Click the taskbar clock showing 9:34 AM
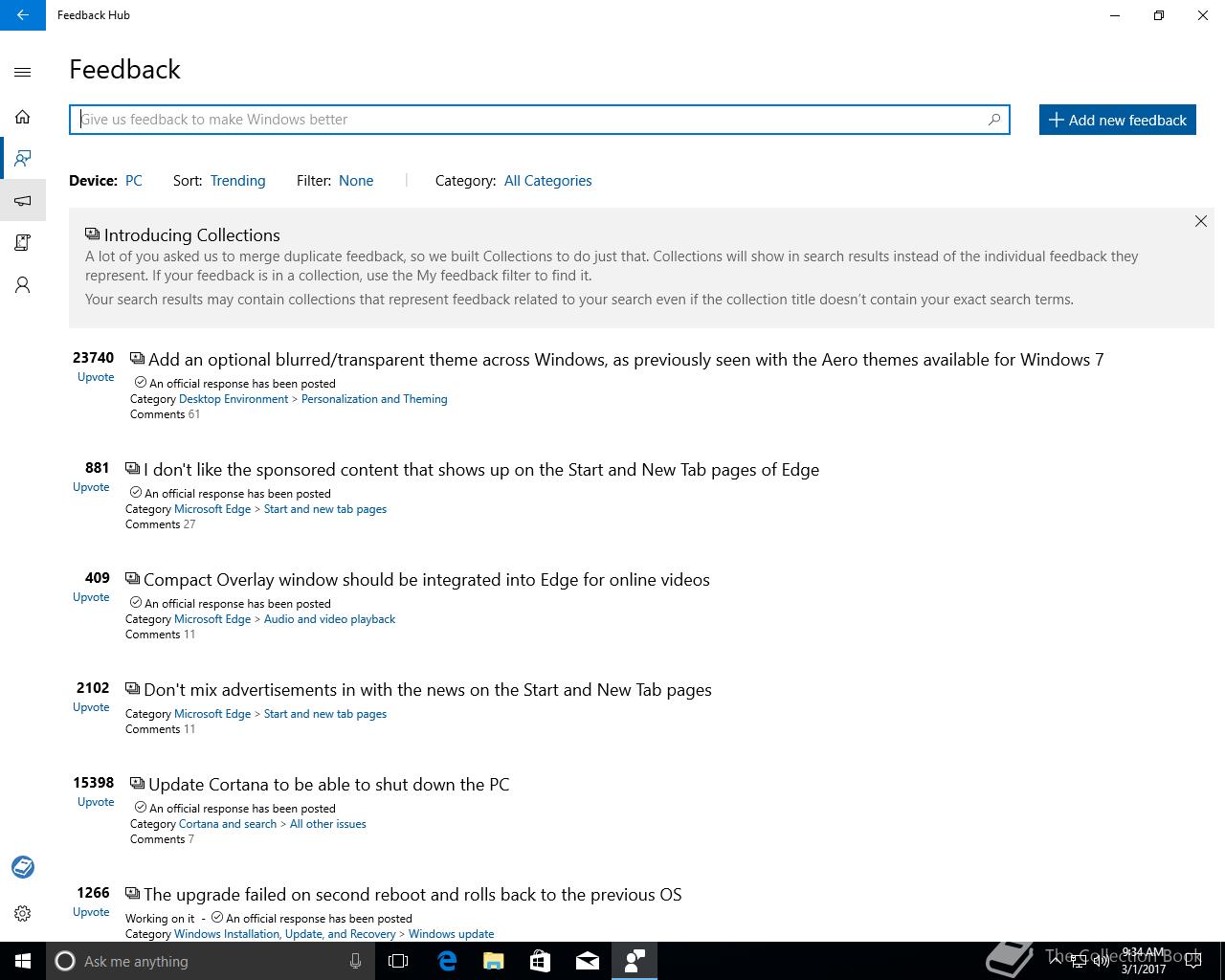Viewport: 1225px width, 980px height. tap(1144, 961)
